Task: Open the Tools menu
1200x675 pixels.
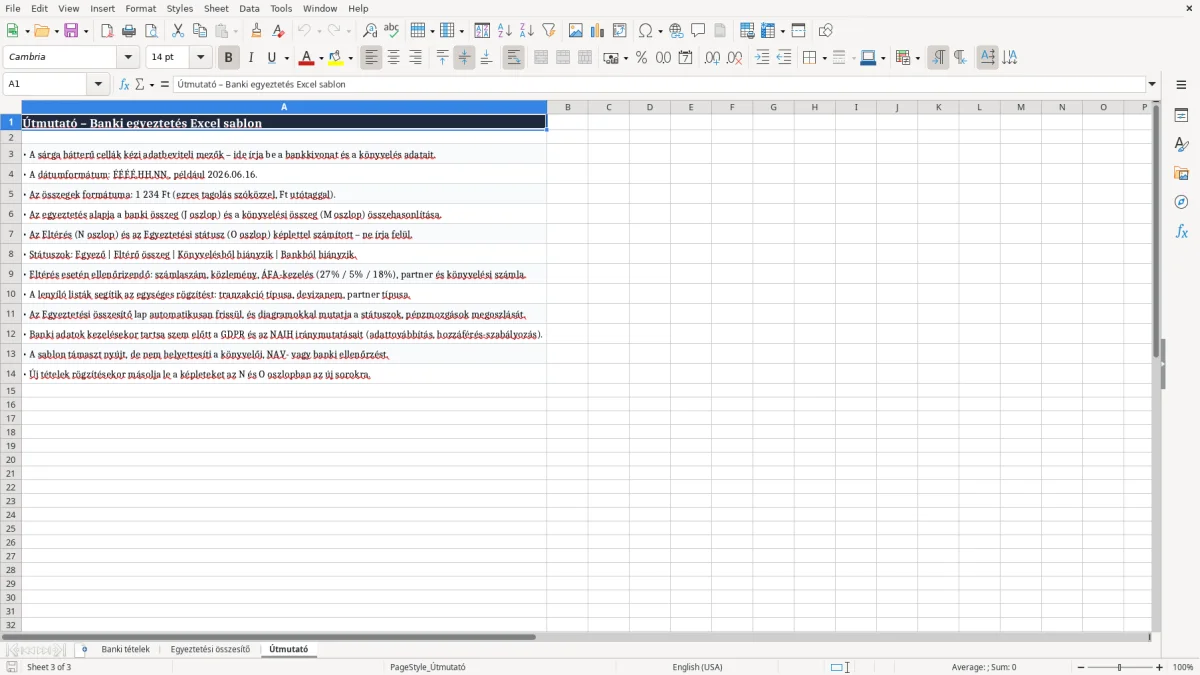Action: point(281,8)
